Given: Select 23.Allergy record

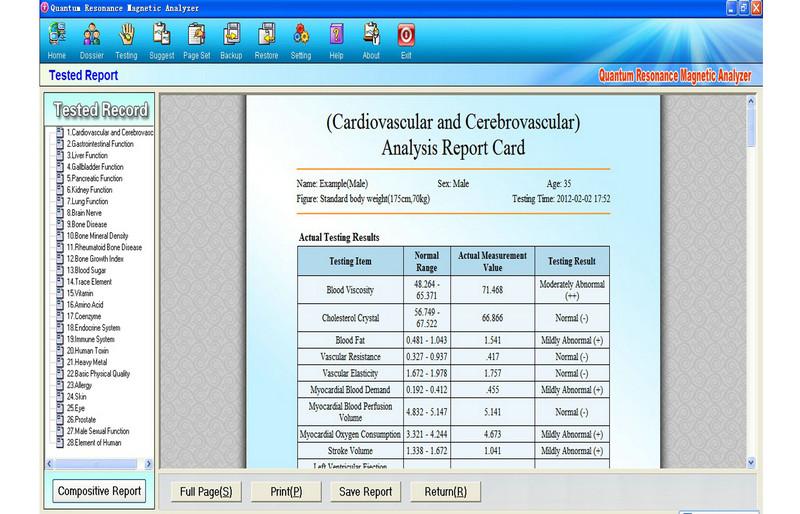Looking at the screenshot, I should tap(79, 385).
